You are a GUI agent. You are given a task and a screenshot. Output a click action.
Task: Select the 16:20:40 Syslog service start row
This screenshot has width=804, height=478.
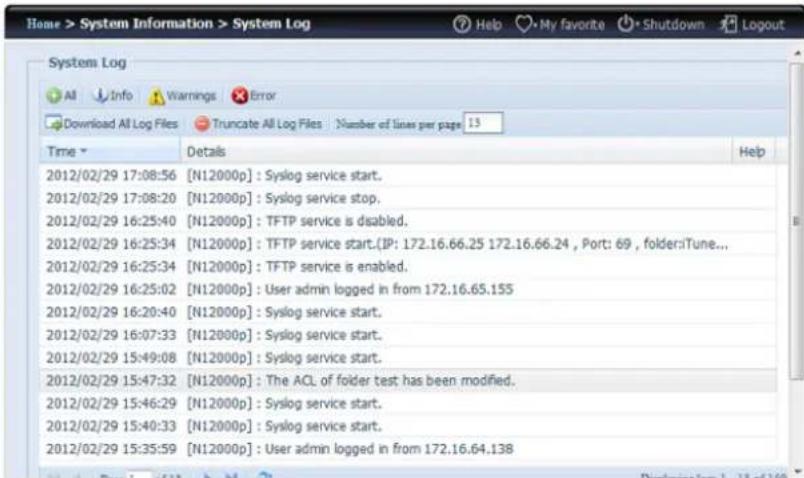[408, 312]
